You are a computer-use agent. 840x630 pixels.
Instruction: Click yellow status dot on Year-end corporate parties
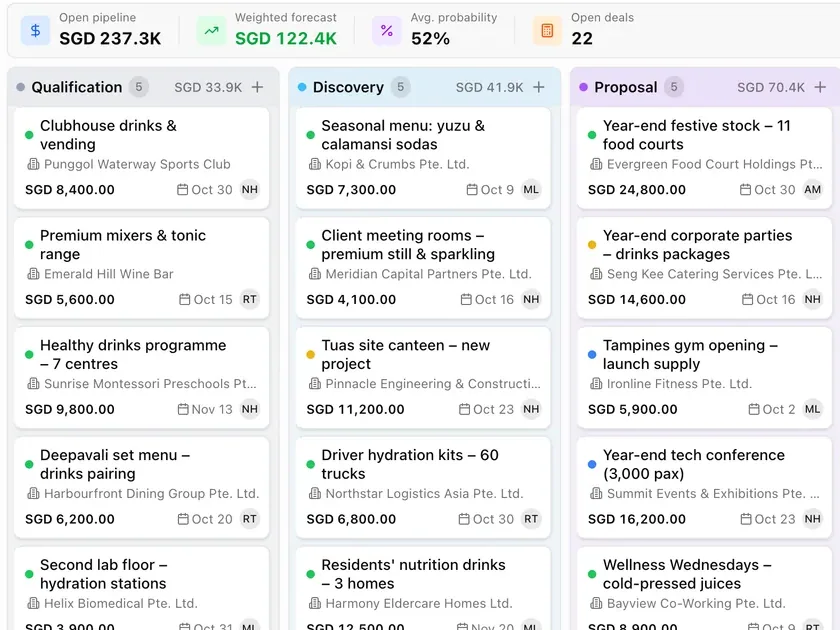592,245
